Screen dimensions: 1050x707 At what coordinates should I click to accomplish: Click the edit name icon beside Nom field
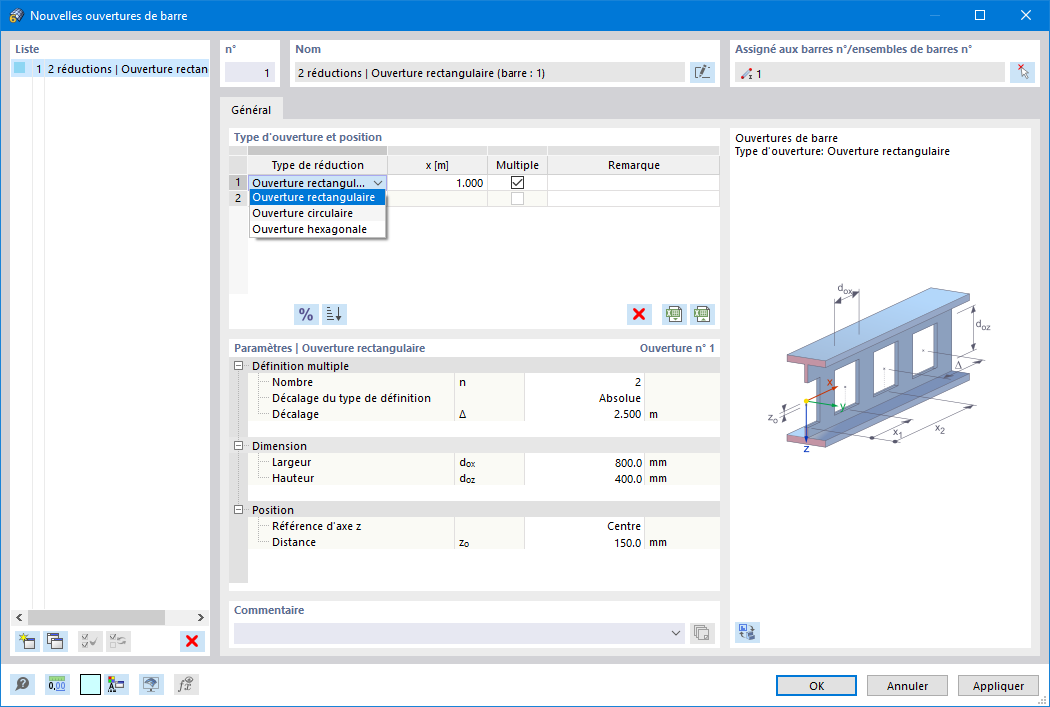[x=702, y=72]
